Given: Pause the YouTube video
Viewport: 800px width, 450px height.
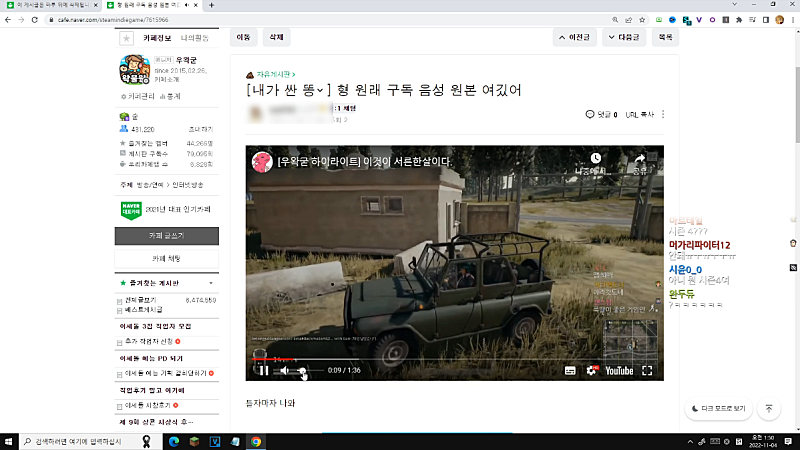Looking at the screenshot, I should [264, 371].
